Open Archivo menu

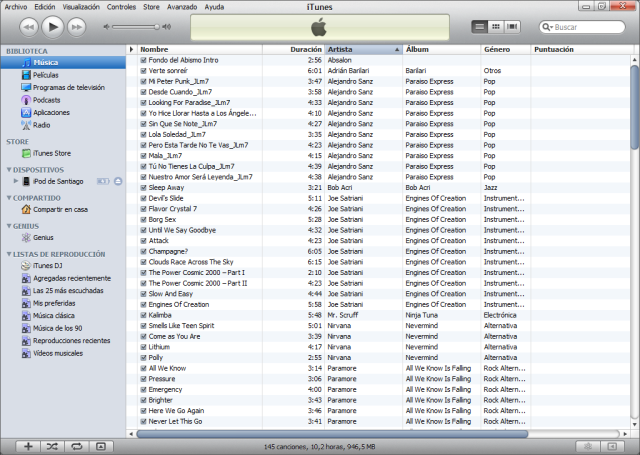[x=16, y=7]
